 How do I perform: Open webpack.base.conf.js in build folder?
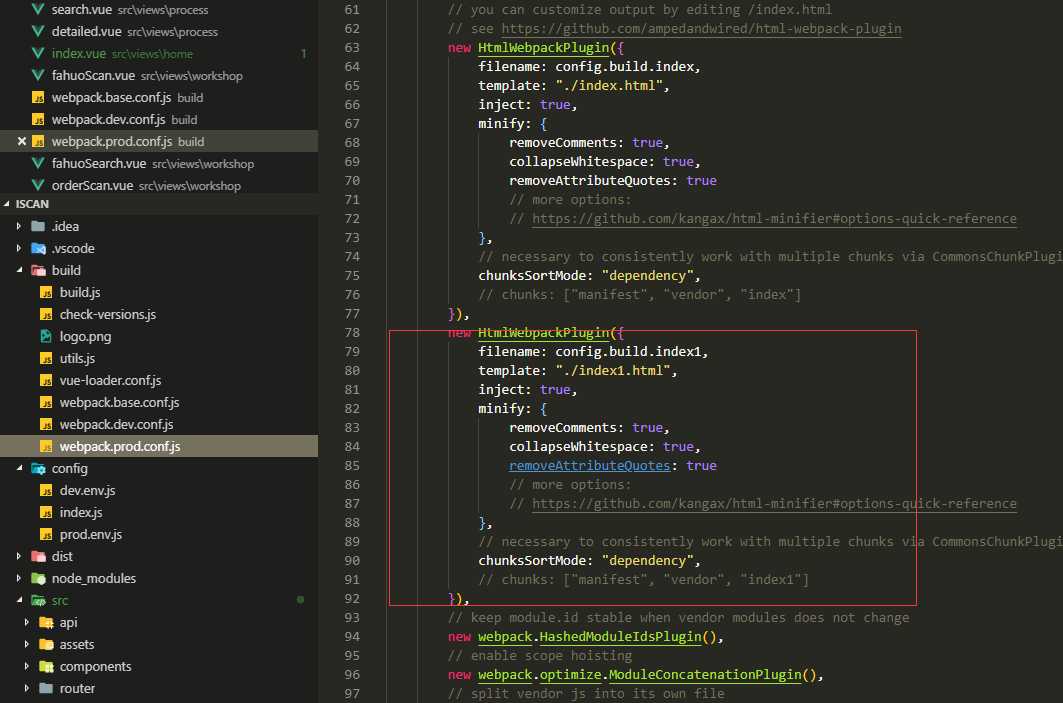(159, 403)
